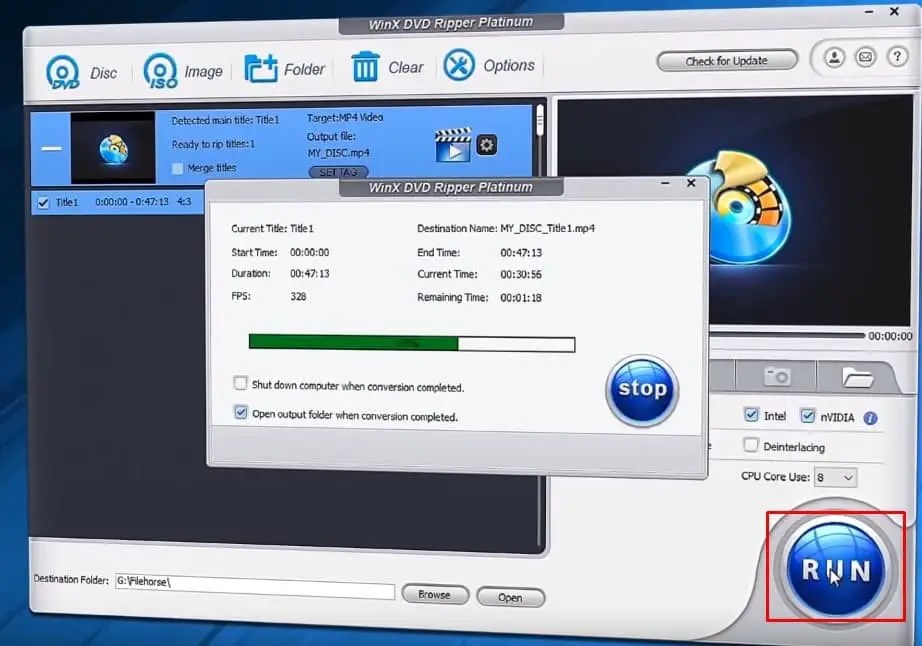Browse for destination folder
Image resolution: width=922 pixels, height=646 pixels.
[x=435, y=595]
